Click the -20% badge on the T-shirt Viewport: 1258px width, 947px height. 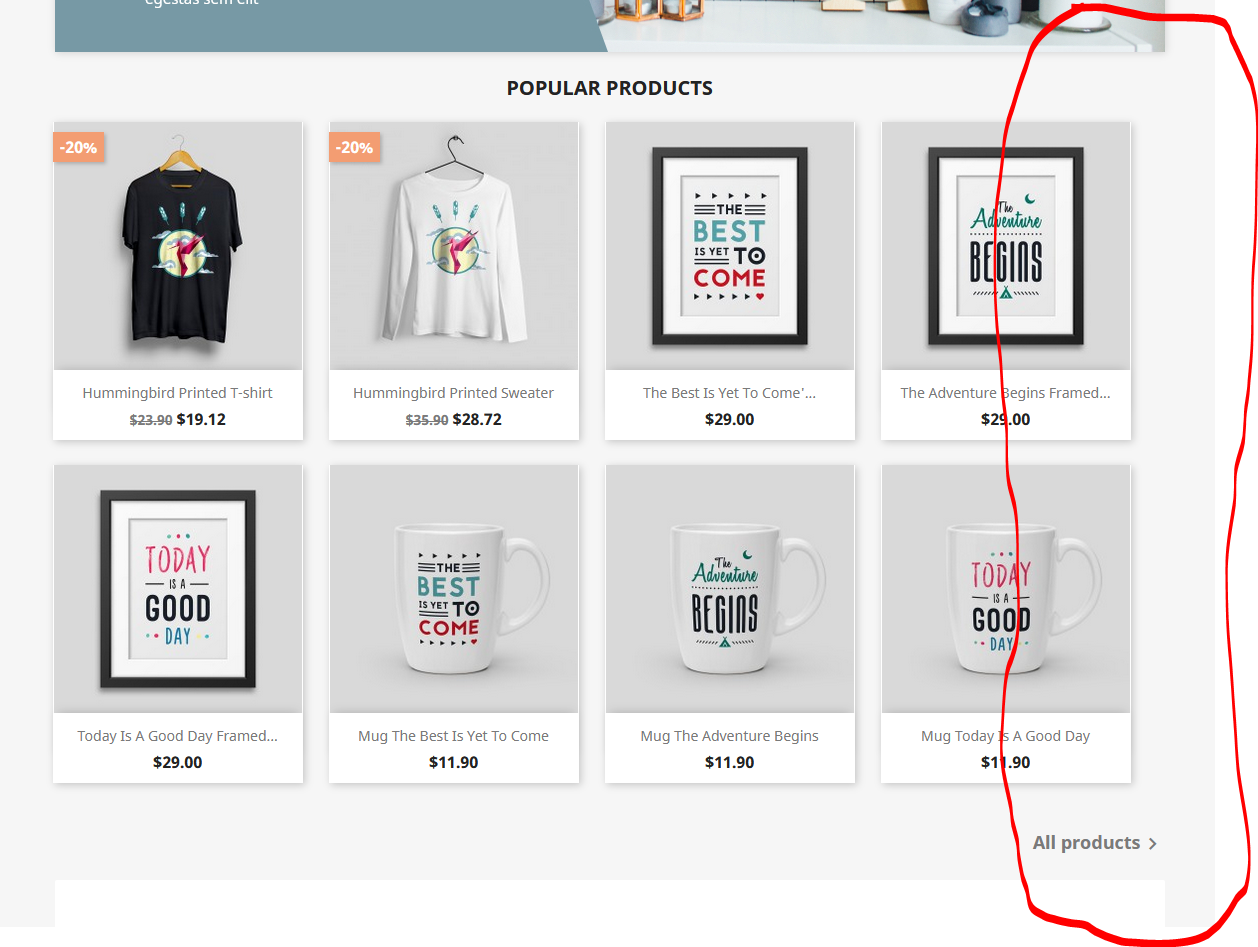78,147
